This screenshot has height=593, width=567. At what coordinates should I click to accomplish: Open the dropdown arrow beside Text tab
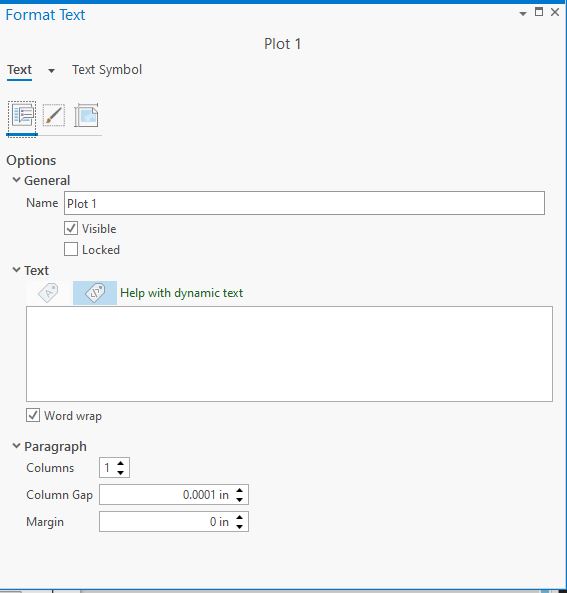51,71
